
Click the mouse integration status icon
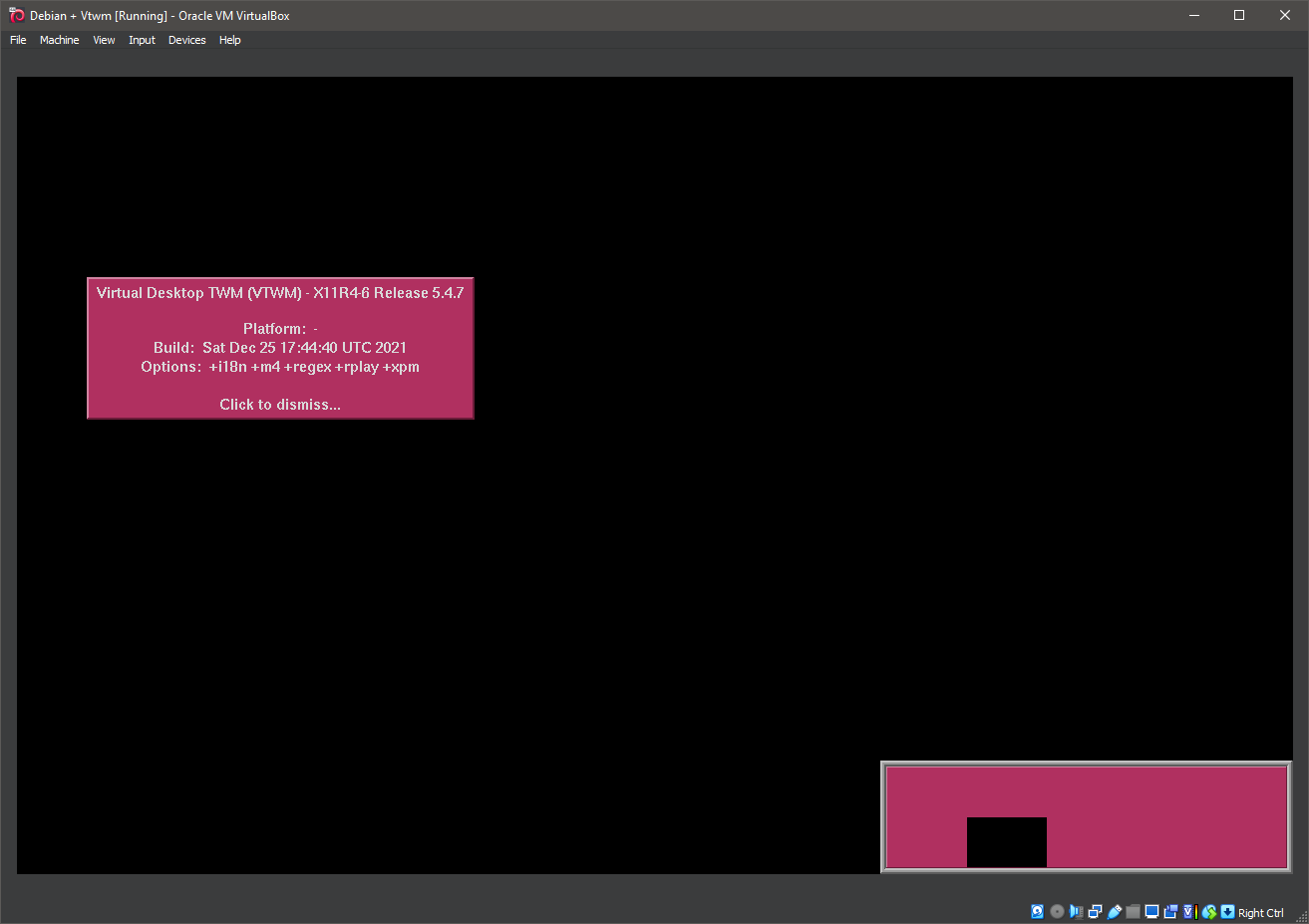pos(1209,912)
